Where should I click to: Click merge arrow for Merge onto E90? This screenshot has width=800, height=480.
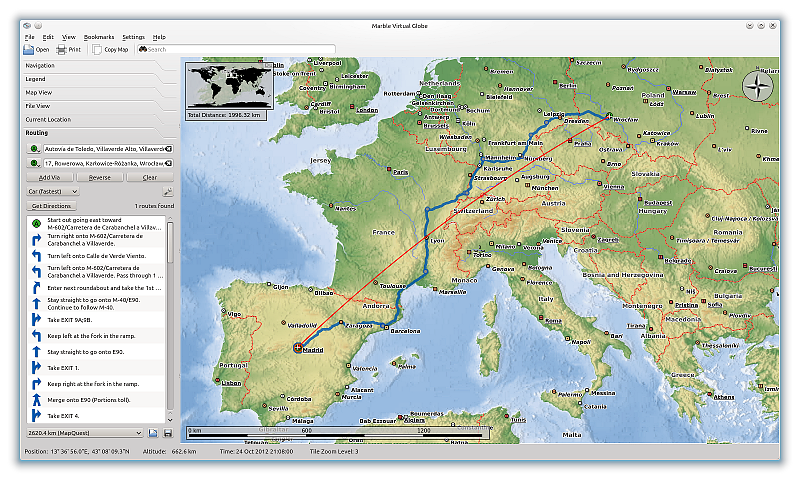pyautogui.click(x=36, y=399)
